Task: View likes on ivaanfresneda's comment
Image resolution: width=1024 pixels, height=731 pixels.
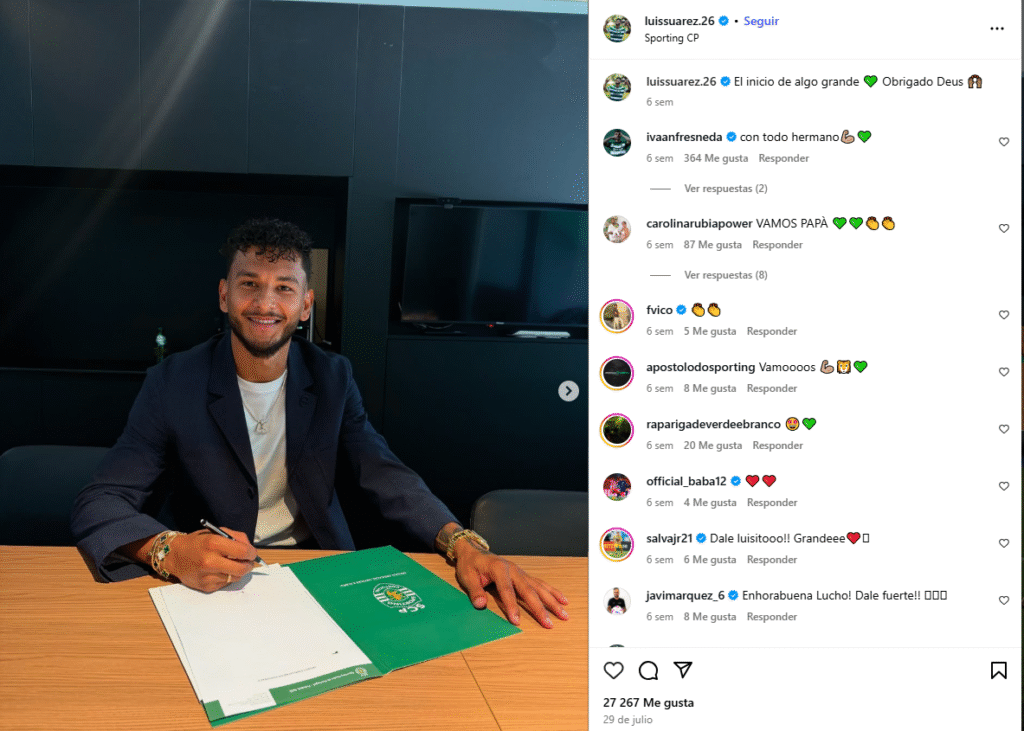Action: (716, 158)
